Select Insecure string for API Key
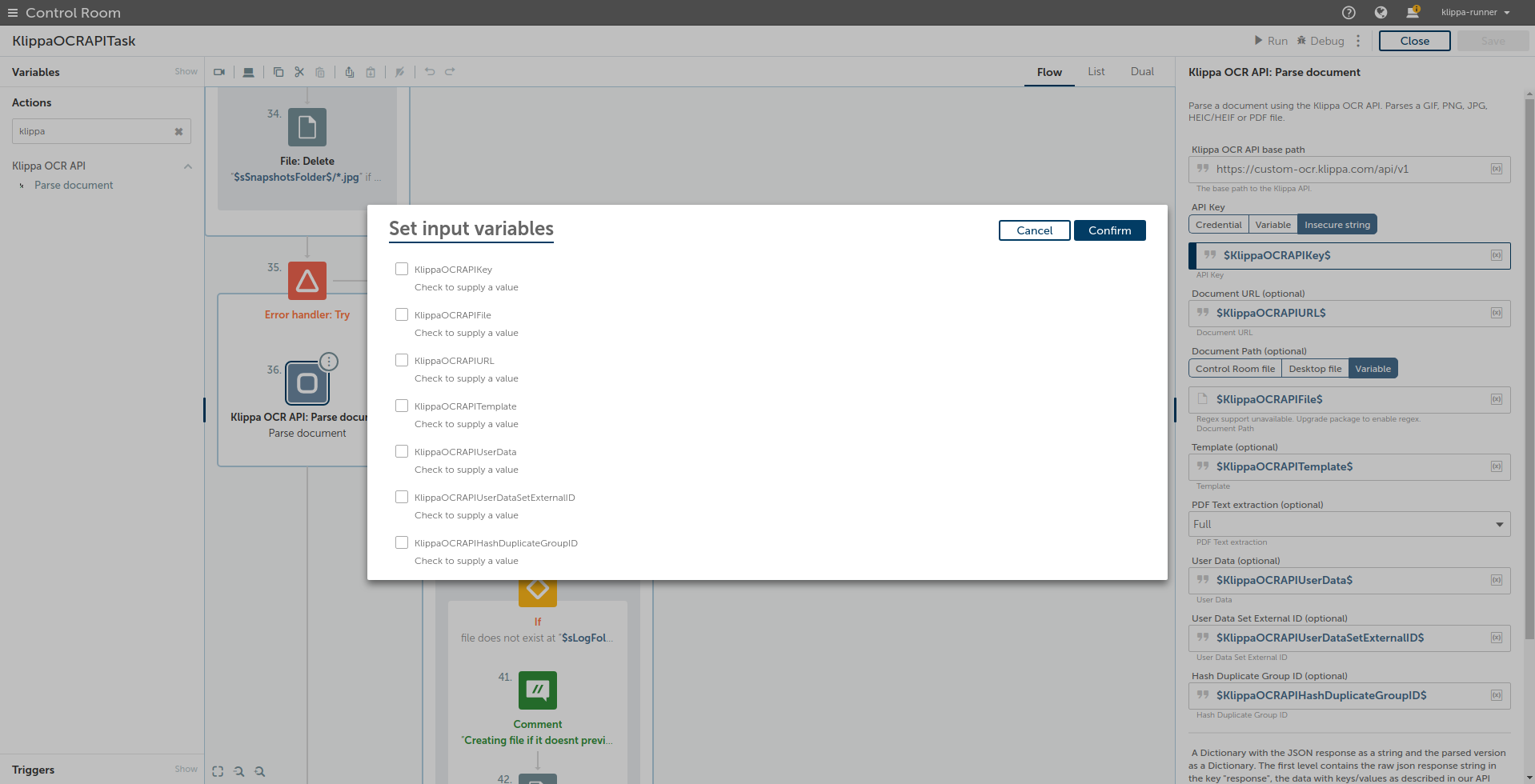Screen dimensions: 1535x784 click(1337, 225)
